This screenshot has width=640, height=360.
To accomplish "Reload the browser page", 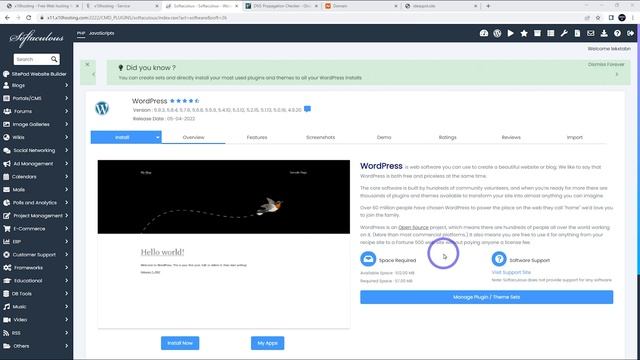I will (x=29, y=18).
